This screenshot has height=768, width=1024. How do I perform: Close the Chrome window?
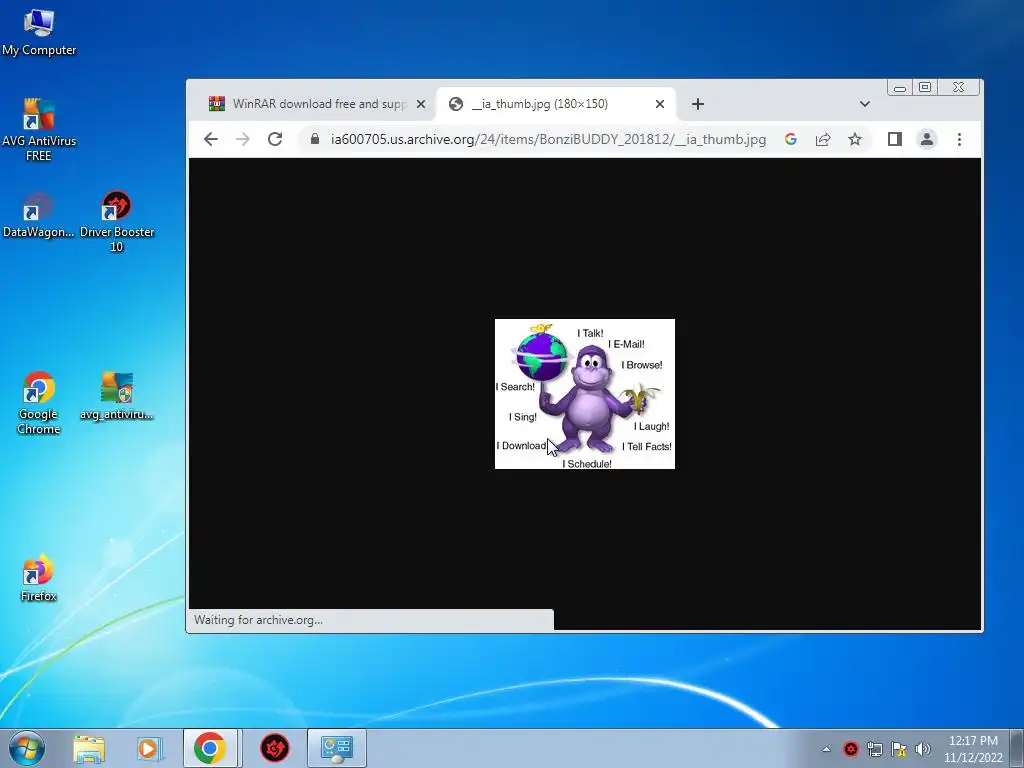(x=958, y=88)
